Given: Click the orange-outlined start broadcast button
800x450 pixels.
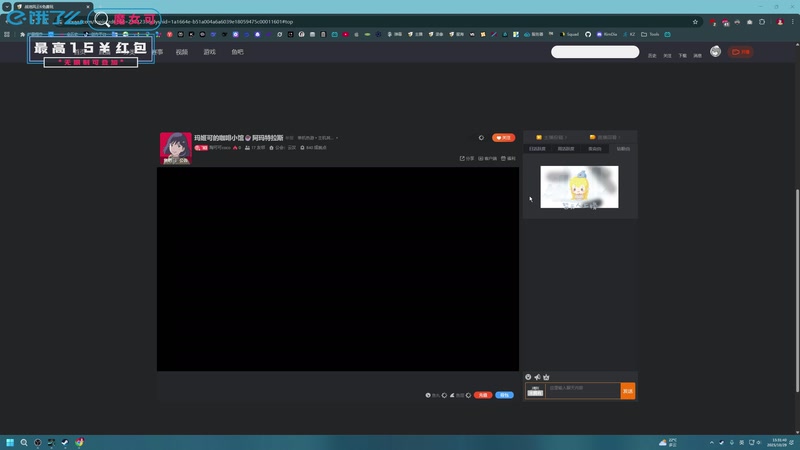Looking at the screenshot, I should pos(741,52).
